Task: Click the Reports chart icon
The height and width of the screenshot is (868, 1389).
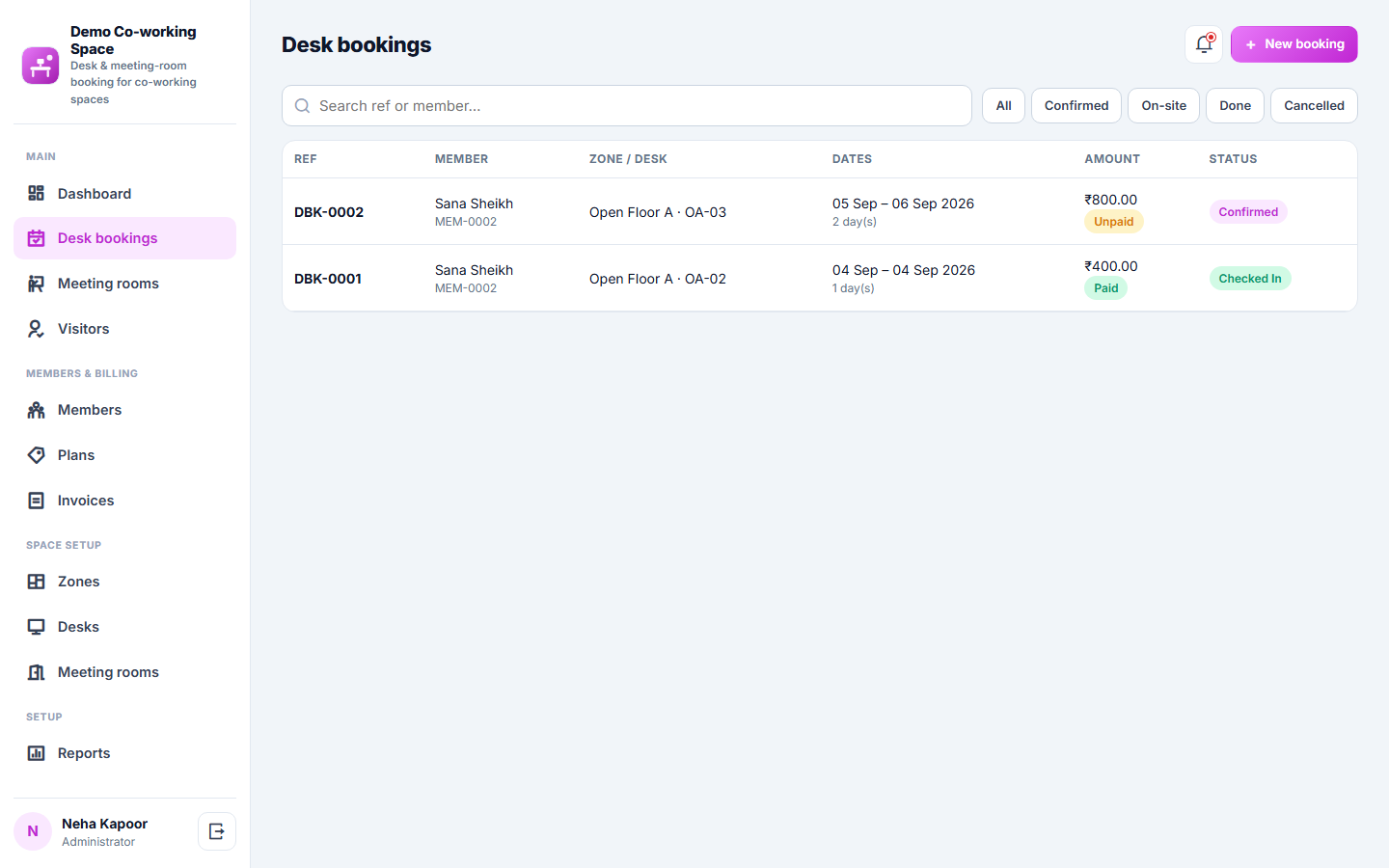Action: (x=37, y=753)
